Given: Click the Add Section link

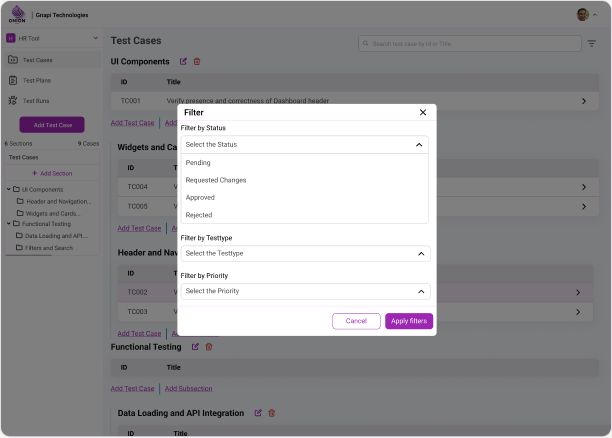Looking at the screenshot, I should (x=52, y=173).
